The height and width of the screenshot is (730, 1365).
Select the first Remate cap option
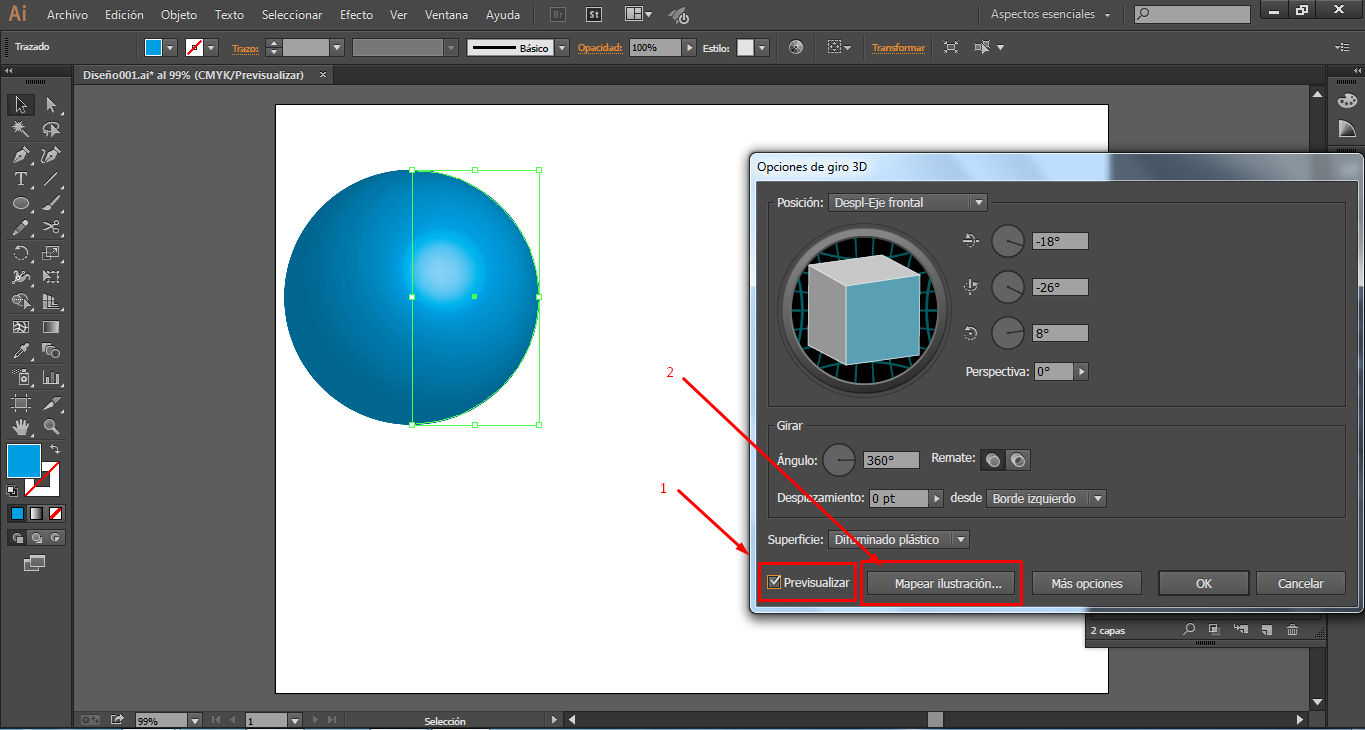993,460
